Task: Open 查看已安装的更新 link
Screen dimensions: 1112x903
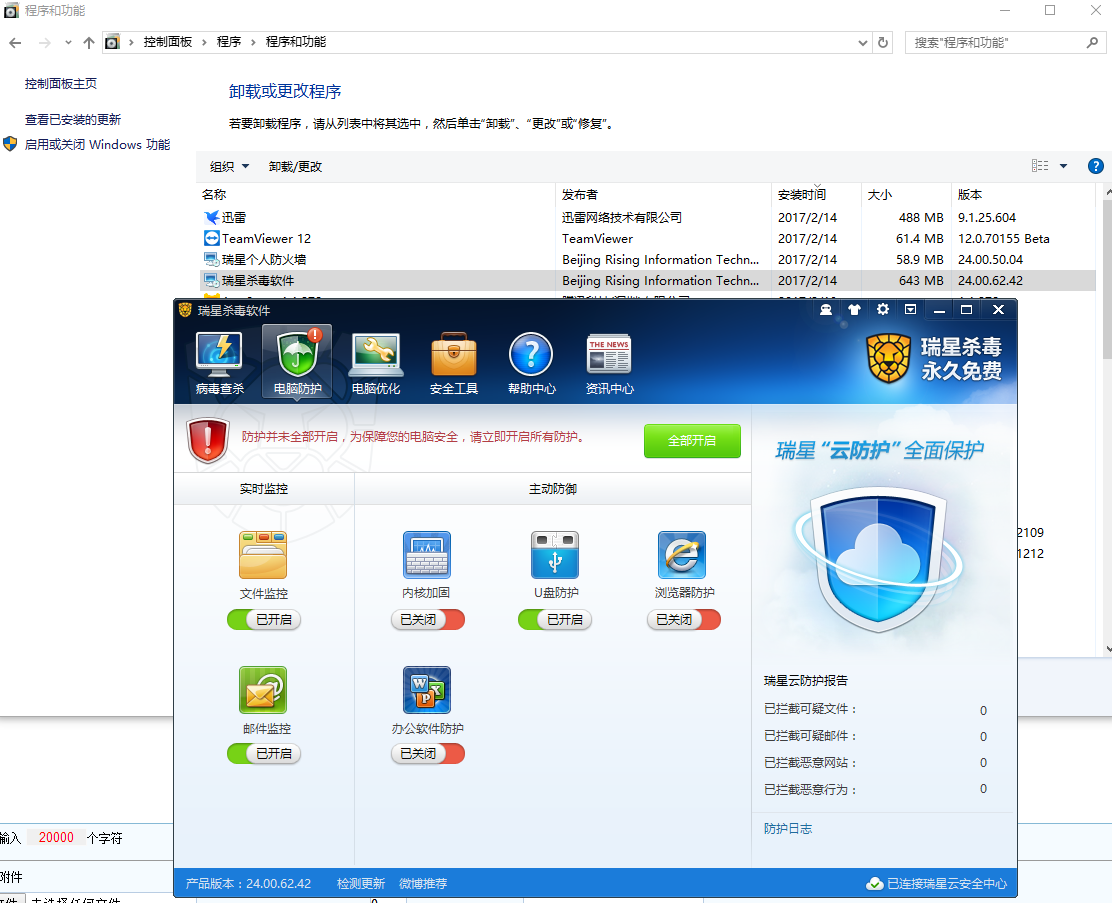Action: point(73,119)
